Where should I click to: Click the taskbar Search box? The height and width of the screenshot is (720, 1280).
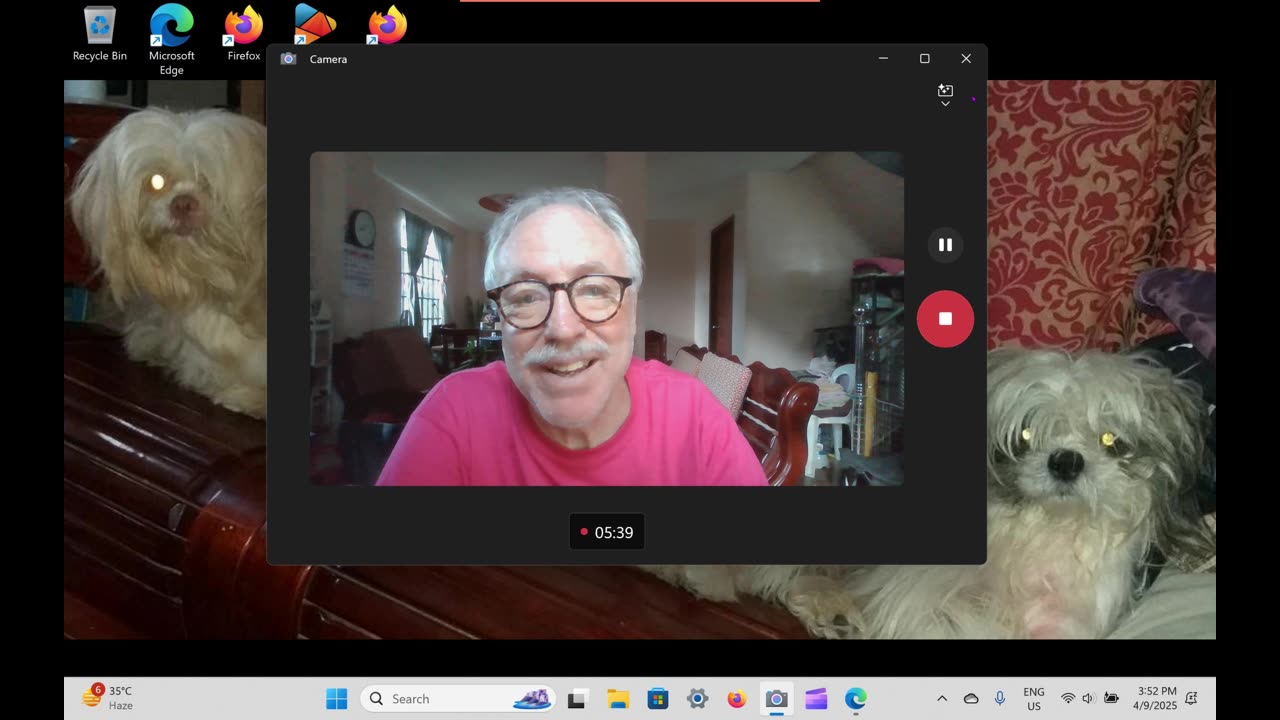[459, 699]
